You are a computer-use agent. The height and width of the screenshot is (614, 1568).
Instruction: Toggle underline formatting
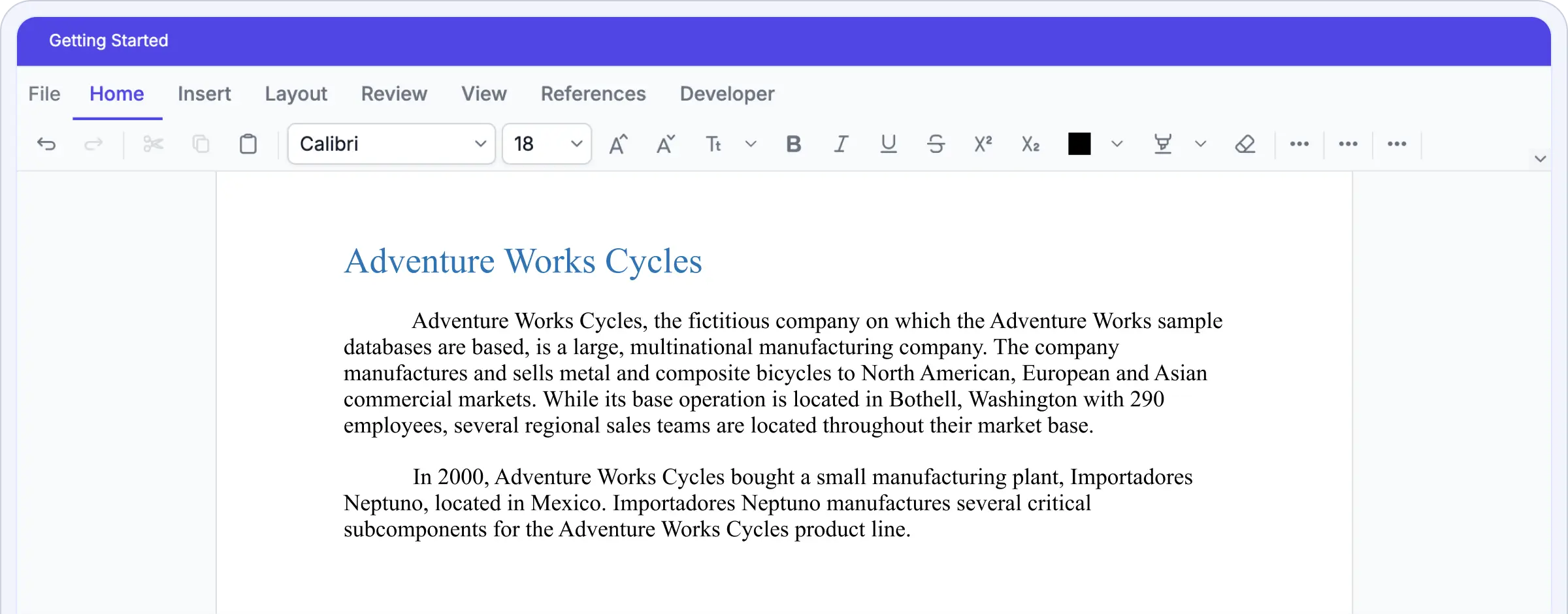(888, 144)
